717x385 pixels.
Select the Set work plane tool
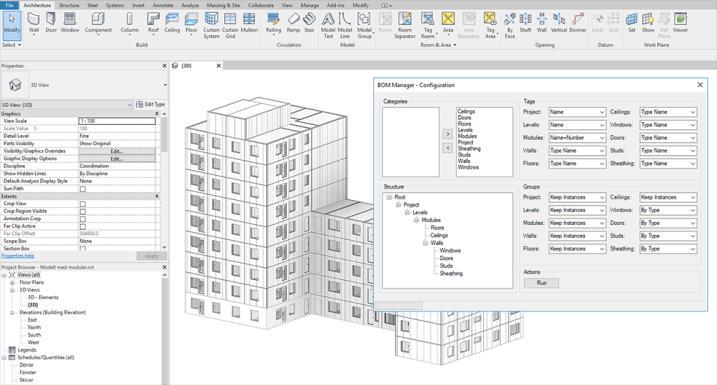coord(631,23)
